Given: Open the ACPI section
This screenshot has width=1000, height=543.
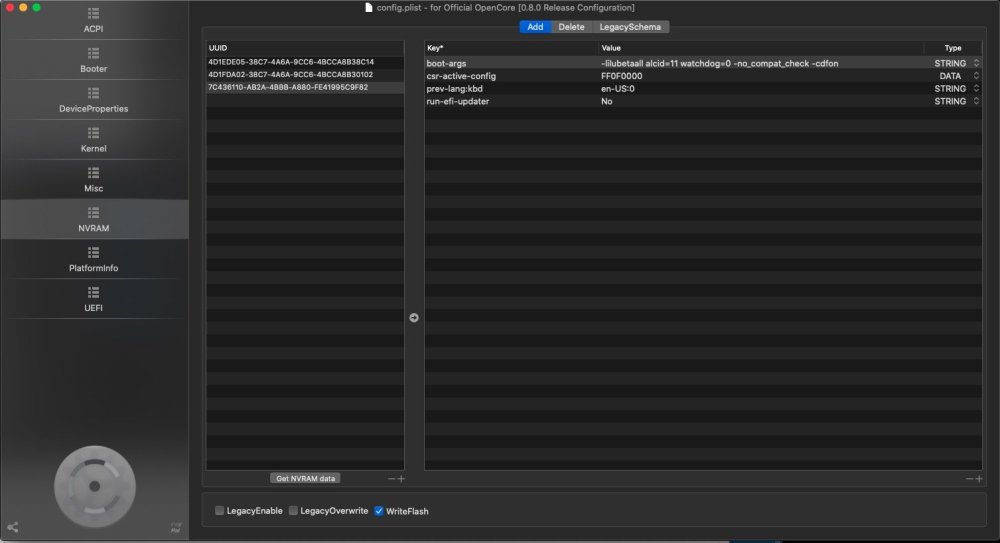Looking at the screenshot, I should tap(94, 20).
